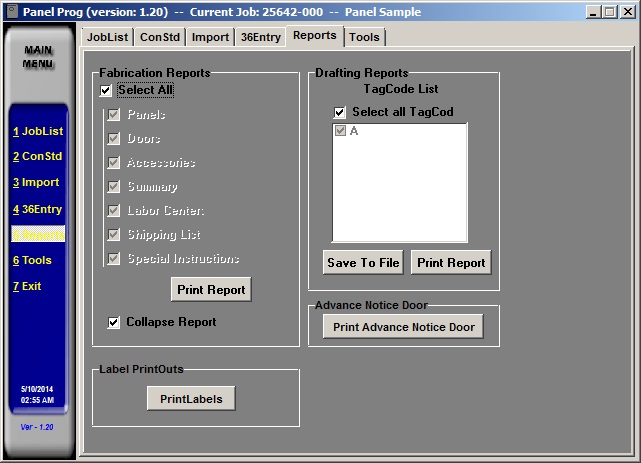Toggle the Shipping List checkbox
Image resolution: width=641 pixels, height=463 pixels.
pos(114,235)
